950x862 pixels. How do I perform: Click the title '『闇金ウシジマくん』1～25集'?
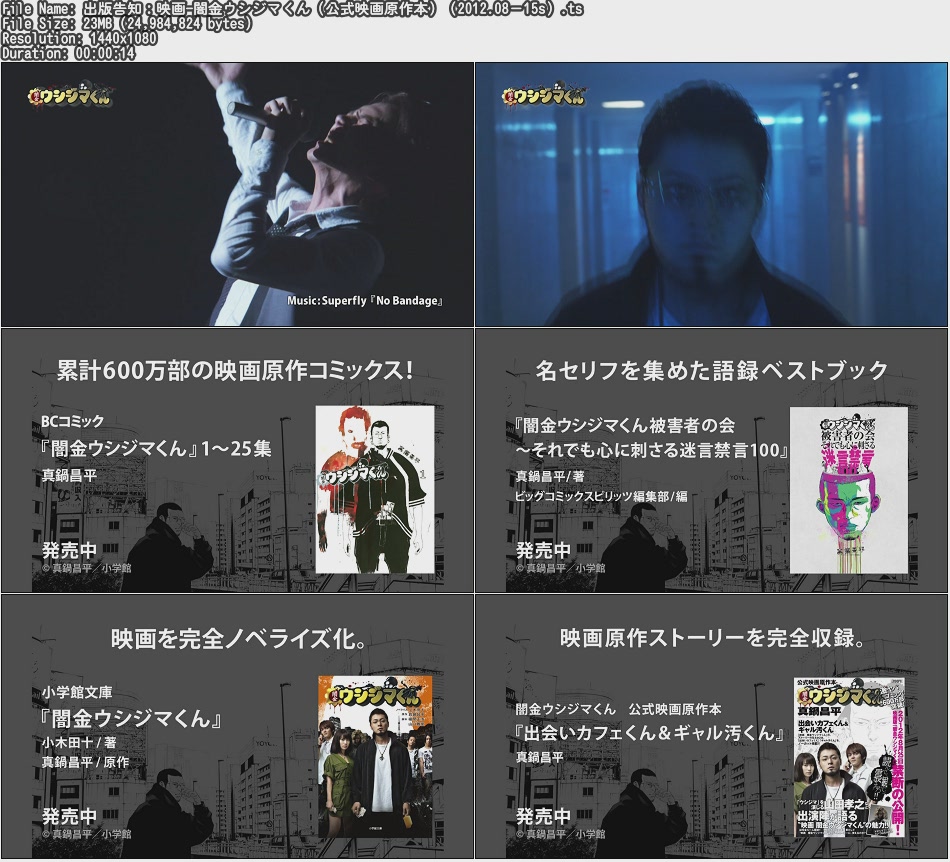154,448
